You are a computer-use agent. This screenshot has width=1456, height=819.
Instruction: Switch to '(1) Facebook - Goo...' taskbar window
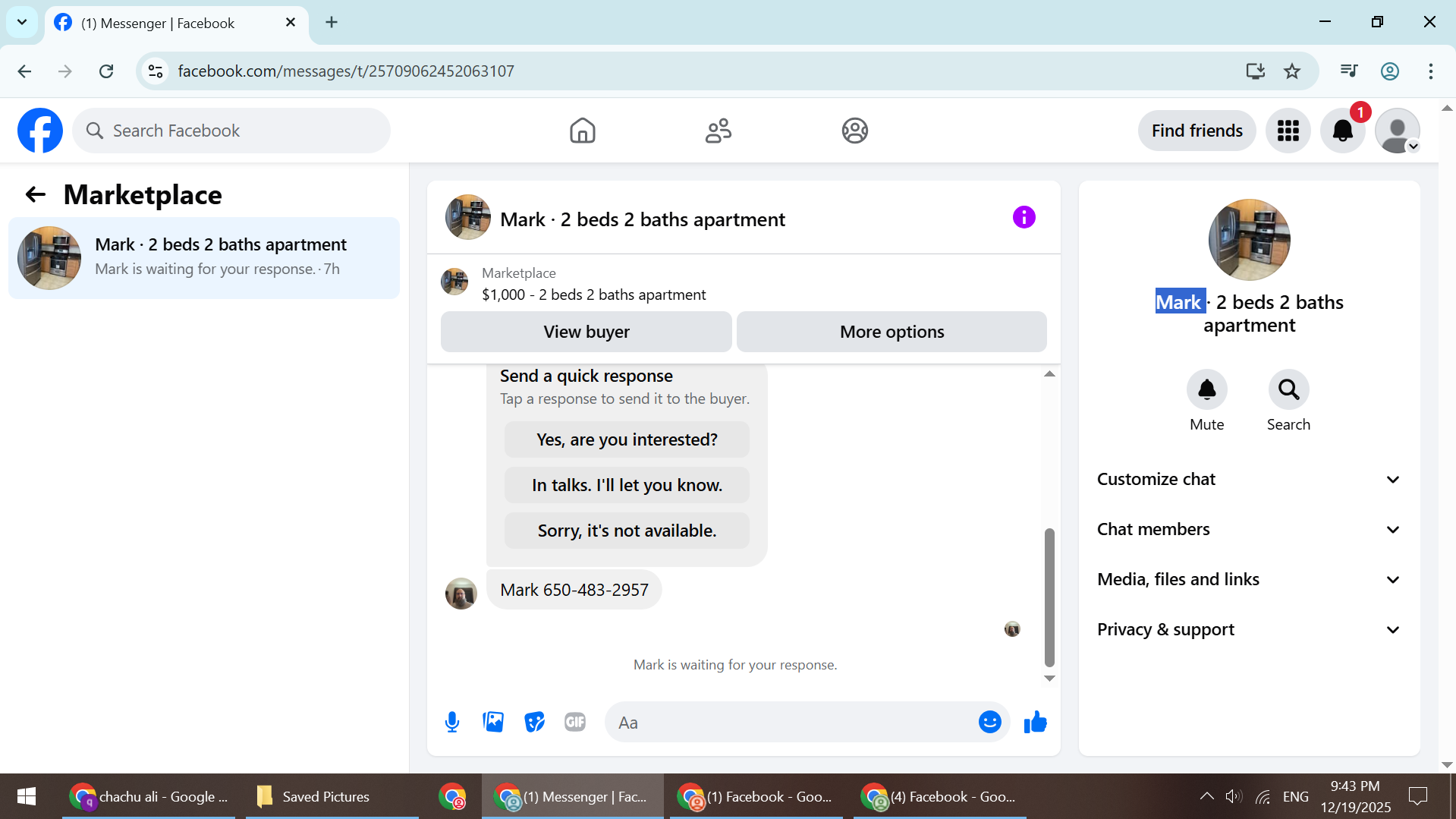(756, 796)
